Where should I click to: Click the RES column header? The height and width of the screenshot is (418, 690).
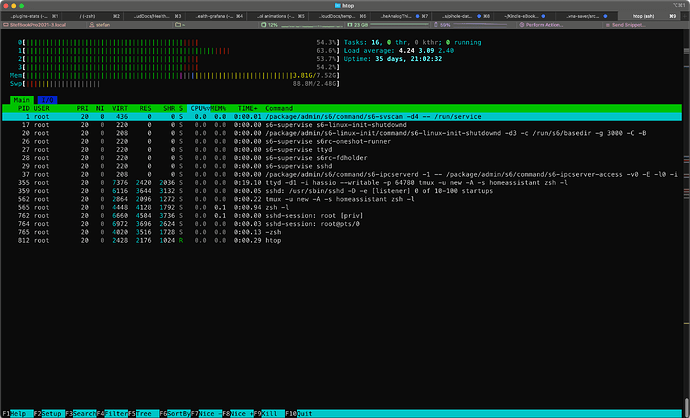pos(146,108)
